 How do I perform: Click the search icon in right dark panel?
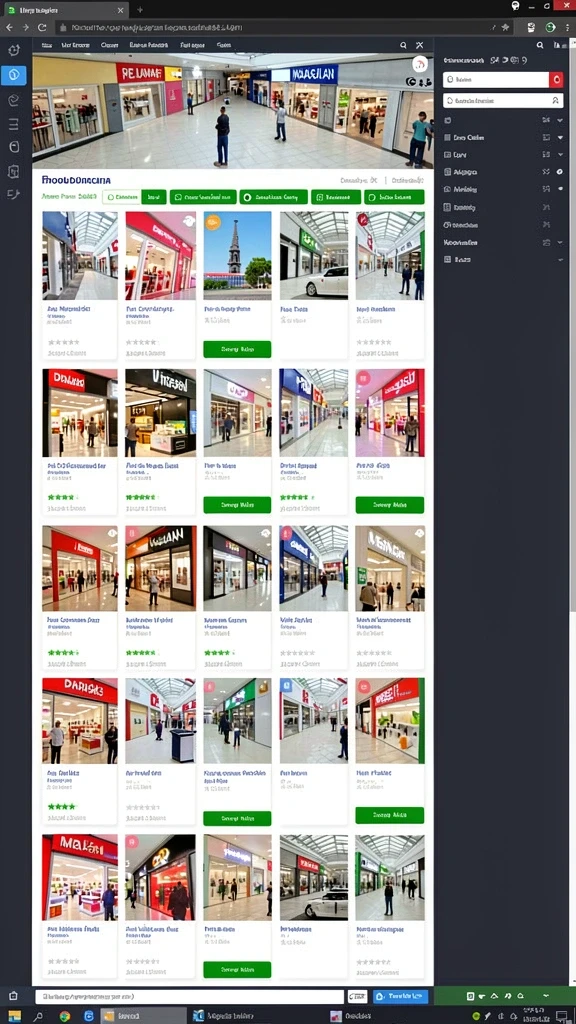tap(540, 45)
